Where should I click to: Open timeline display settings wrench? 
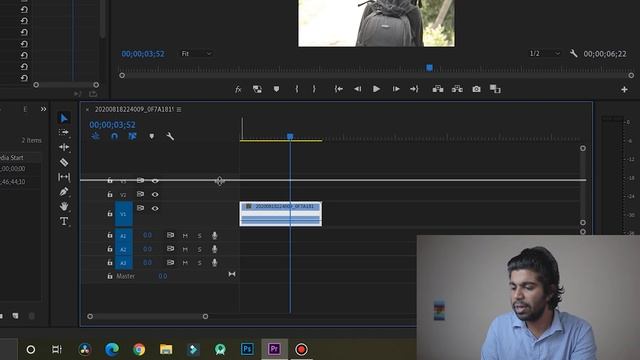click(x=170, y=136)
